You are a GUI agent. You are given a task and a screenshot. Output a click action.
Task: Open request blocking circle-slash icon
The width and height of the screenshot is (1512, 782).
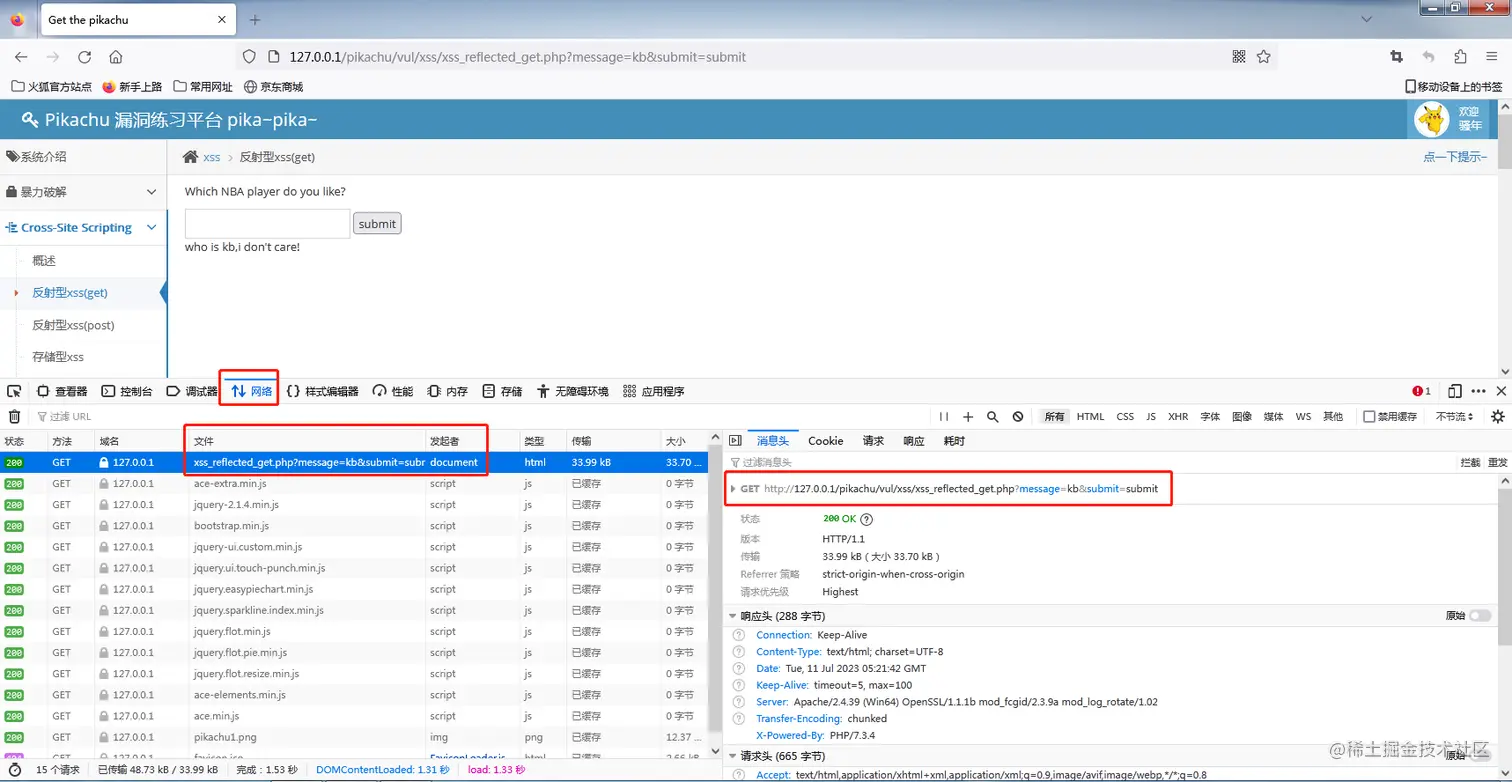[1018, 417]
